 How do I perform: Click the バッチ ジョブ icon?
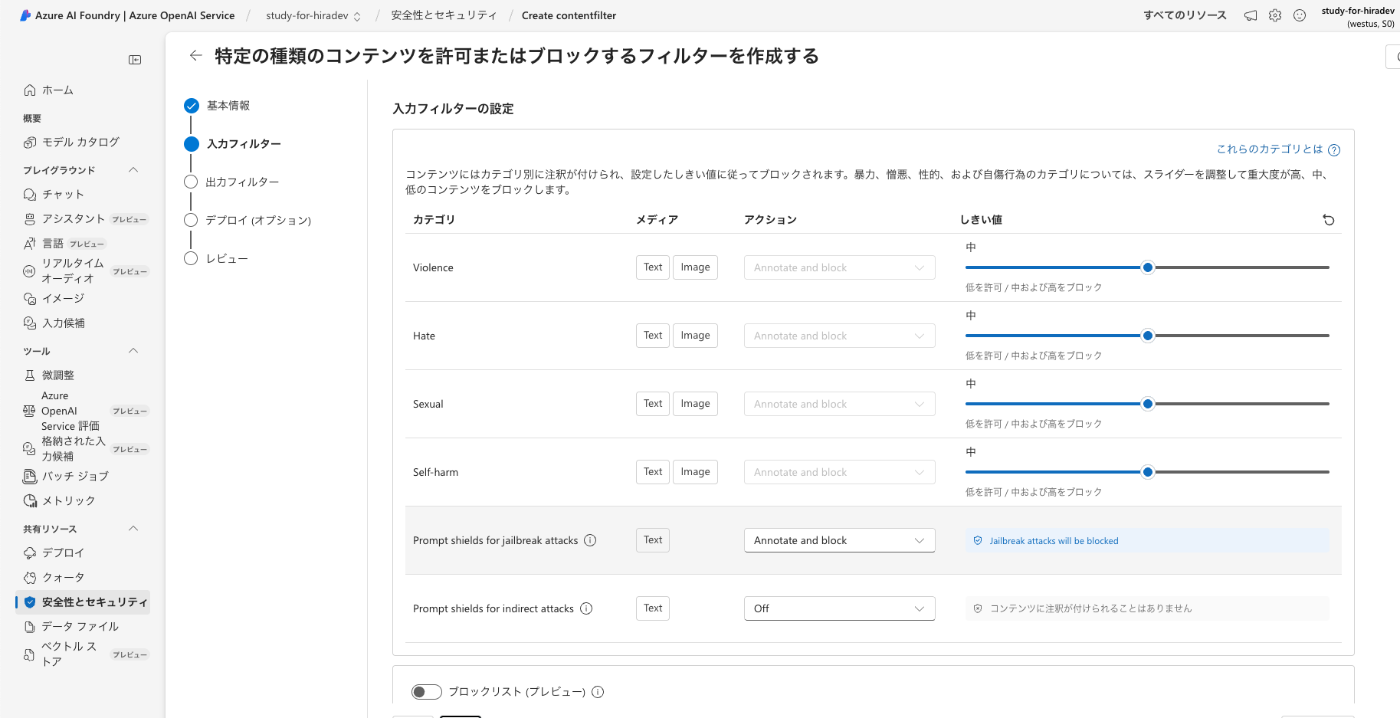[x=29, y=476]
